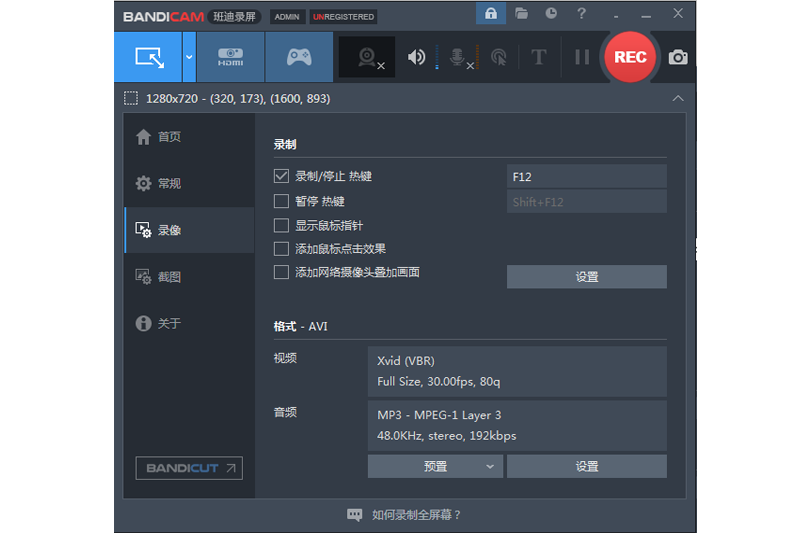Toggle the webcam overlay icon
Image resolution: width=800 pixels, height=533 pixels.
click(x=369, y=57)
